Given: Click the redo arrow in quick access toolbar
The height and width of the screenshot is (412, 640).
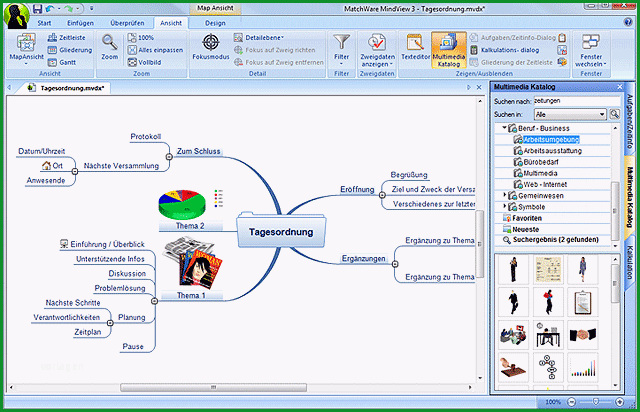Looking at the screenshot, I should click(x=68, y=8).
